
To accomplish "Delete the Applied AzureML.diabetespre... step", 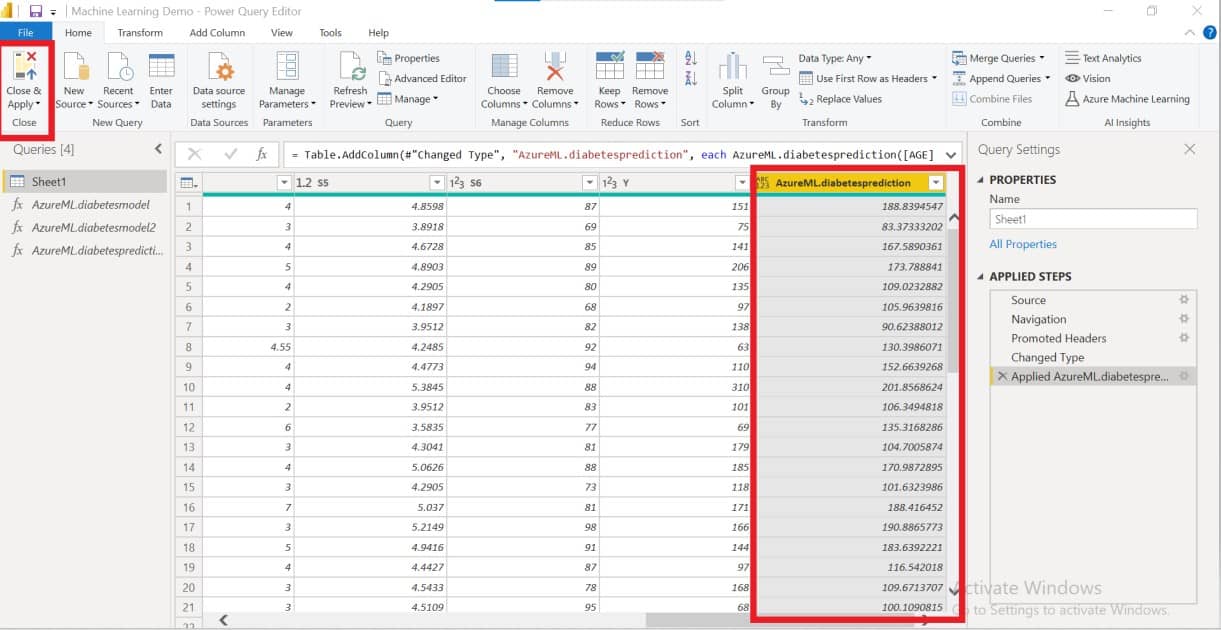I will [1002, 376].
